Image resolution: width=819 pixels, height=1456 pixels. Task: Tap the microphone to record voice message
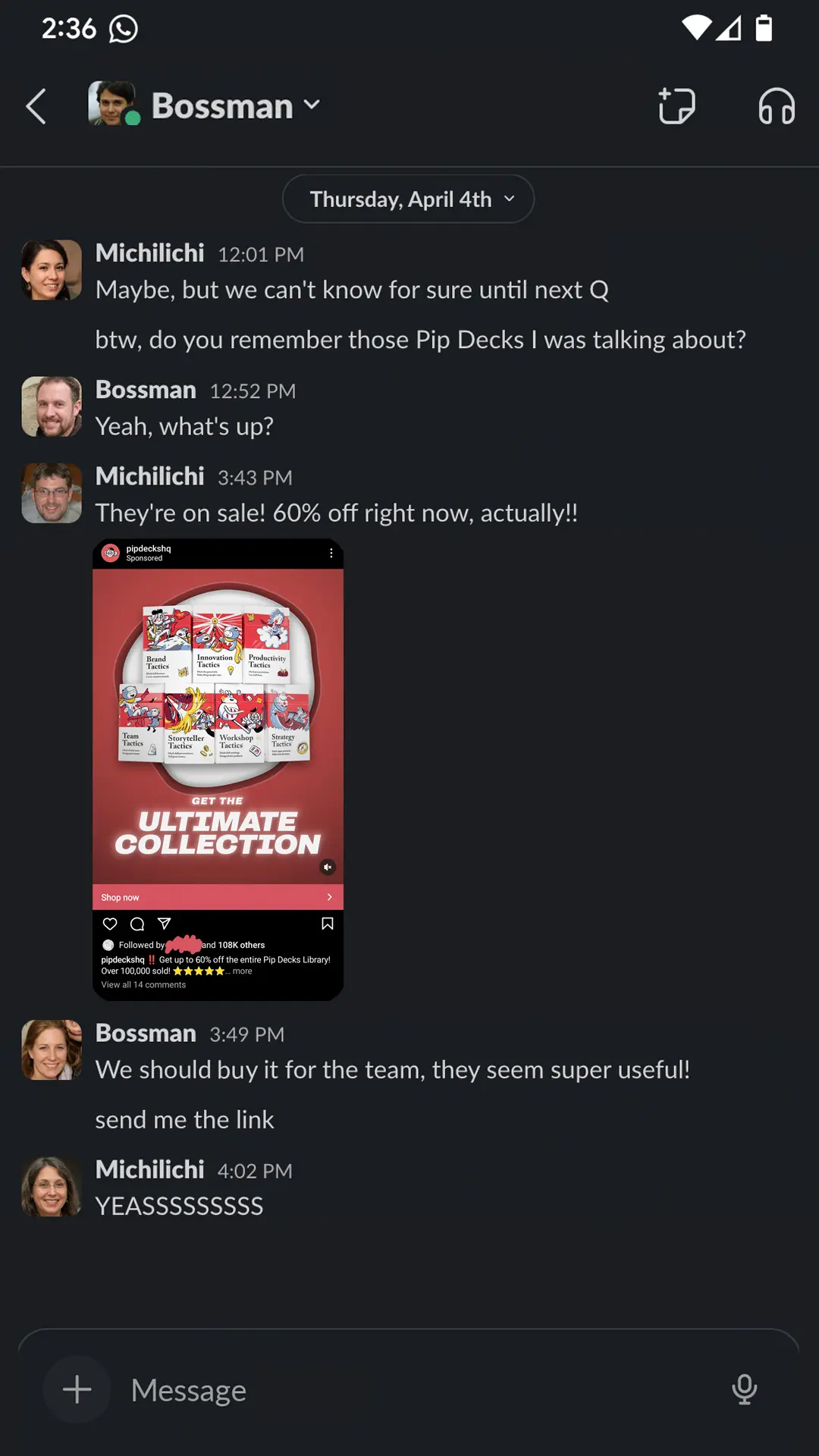point(744,1389)
